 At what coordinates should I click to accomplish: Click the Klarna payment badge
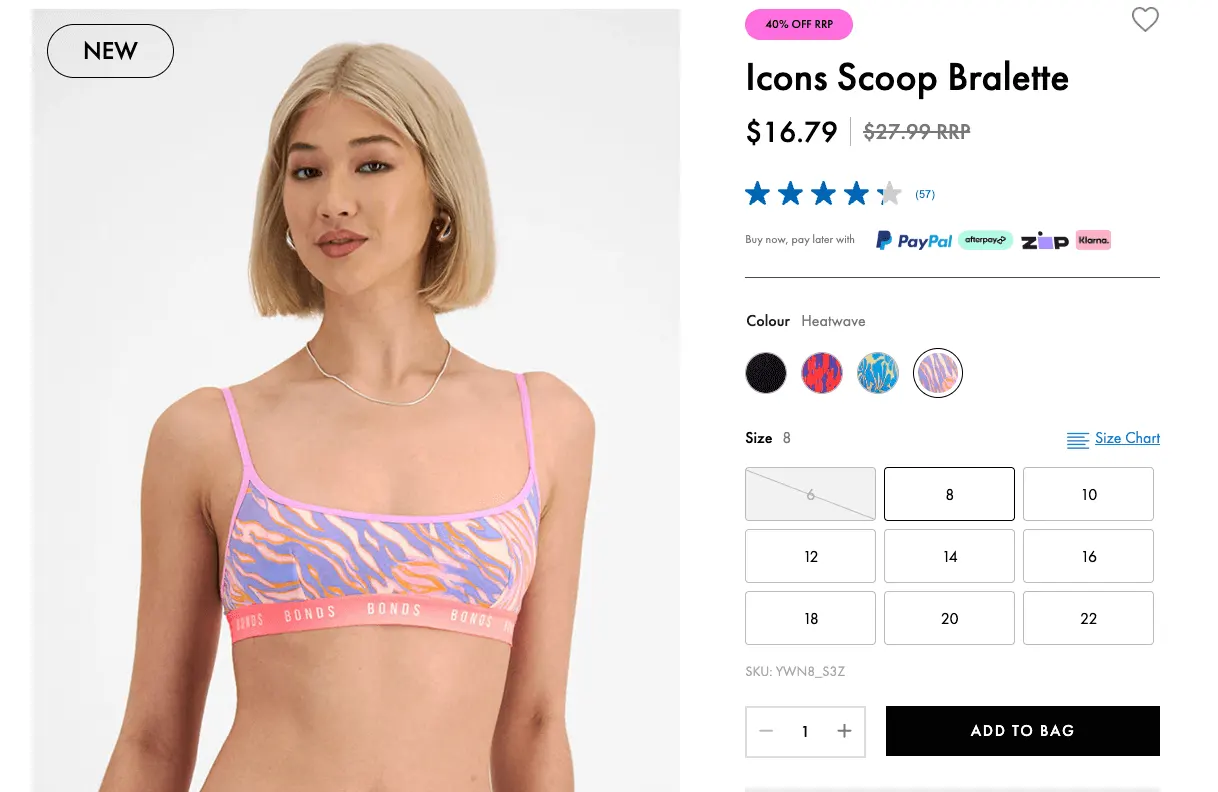(x=1093, y=240)
